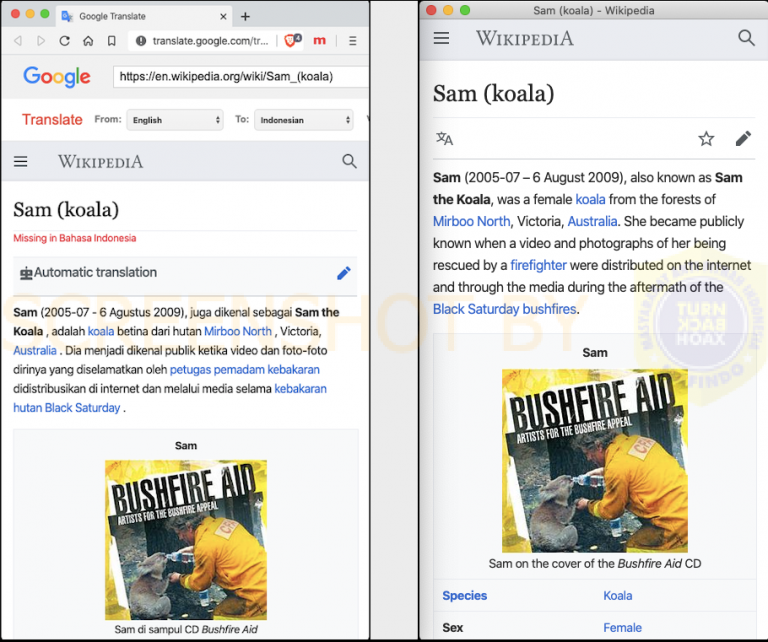This screenshot has height=642, width=768.
Task: Click Bushfire Aid thumbnail in translated page
Action: point(186,540)
